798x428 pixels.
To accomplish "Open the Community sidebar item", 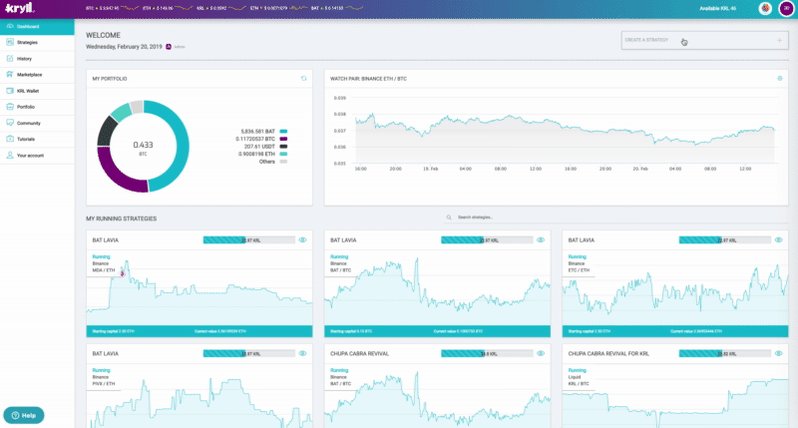I will [37, 123].
